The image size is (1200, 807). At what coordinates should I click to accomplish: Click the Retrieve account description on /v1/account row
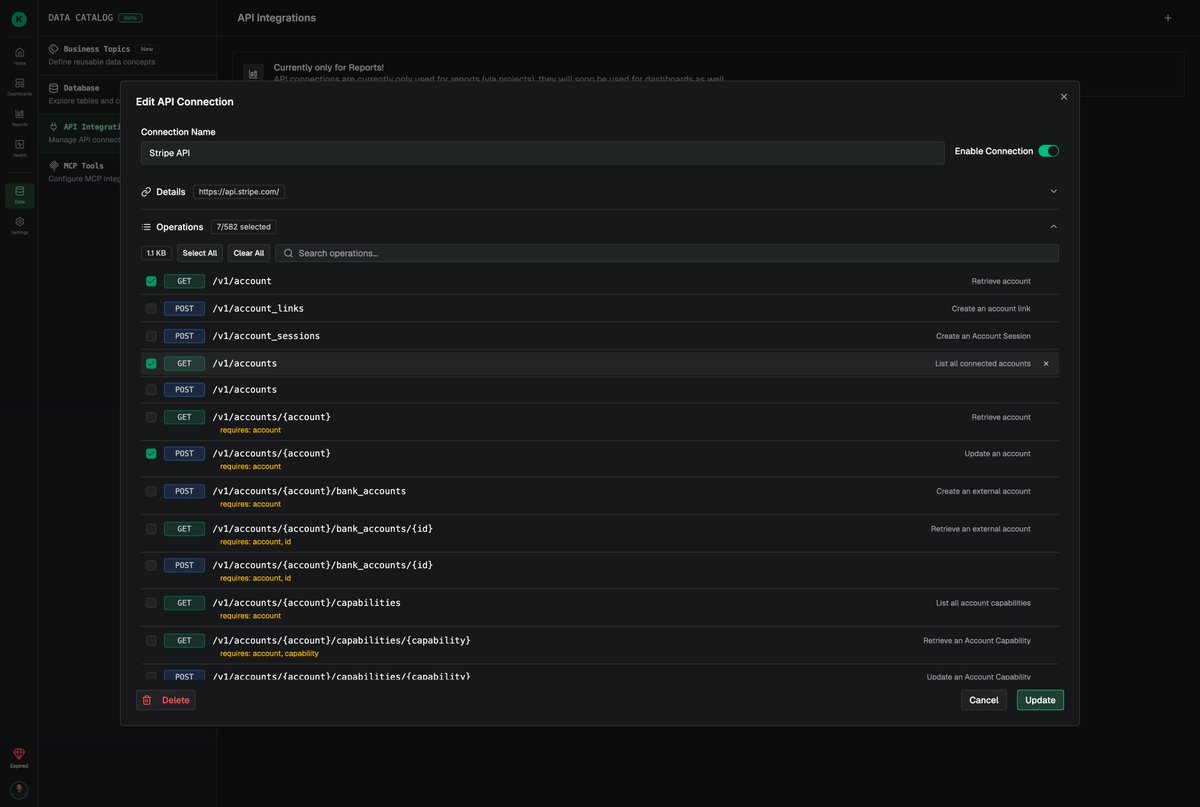coord(1001,282)
